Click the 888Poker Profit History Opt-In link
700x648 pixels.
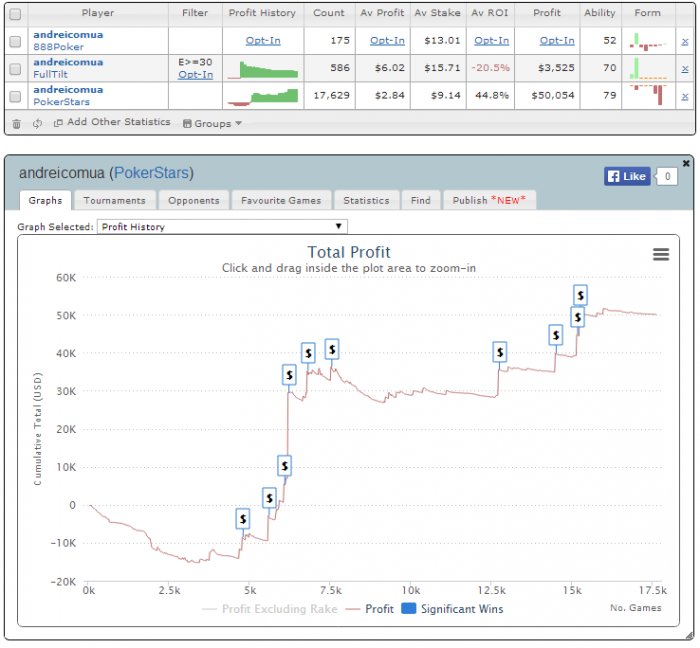[x=263, y=41]
